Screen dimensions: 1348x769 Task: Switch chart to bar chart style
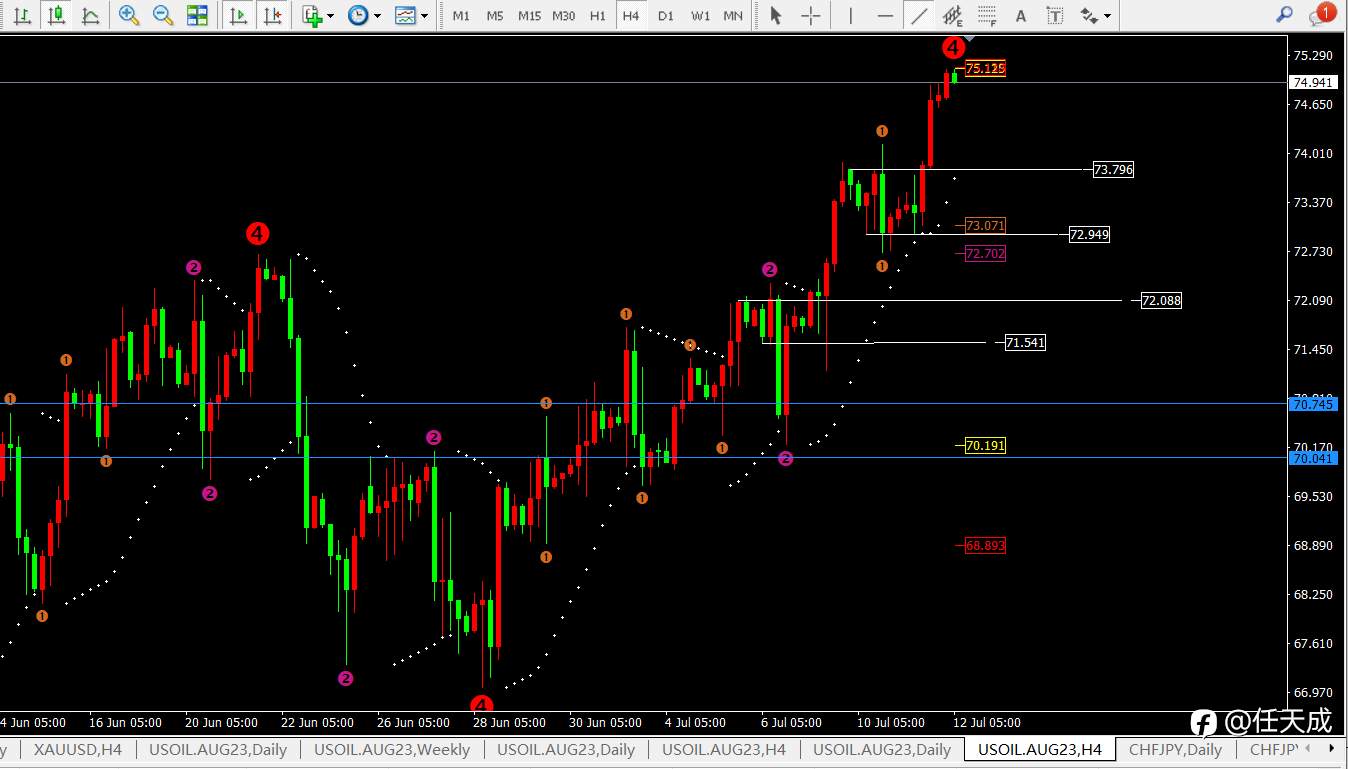tap(22, 15)
